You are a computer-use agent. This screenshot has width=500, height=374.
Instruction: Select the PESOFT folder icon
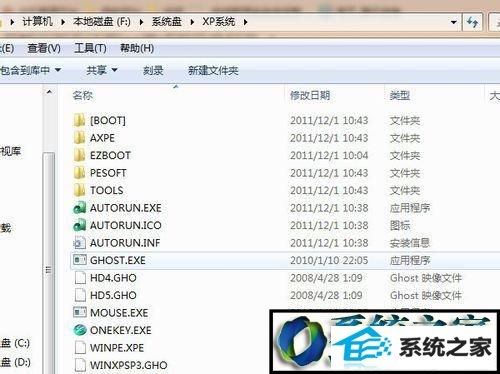[x=79, y=173]
